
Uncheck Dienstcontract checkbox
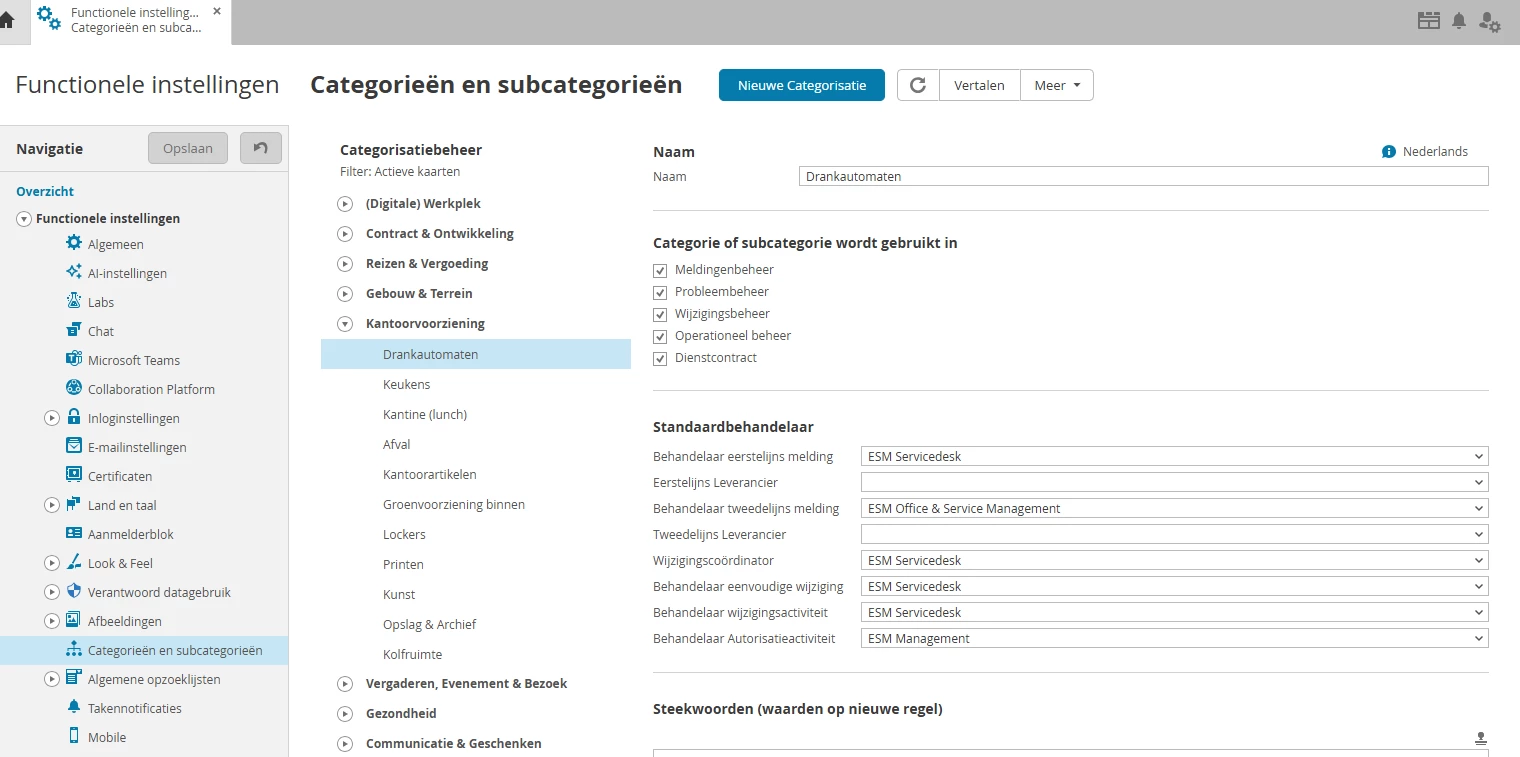click(x=660, y=358)
